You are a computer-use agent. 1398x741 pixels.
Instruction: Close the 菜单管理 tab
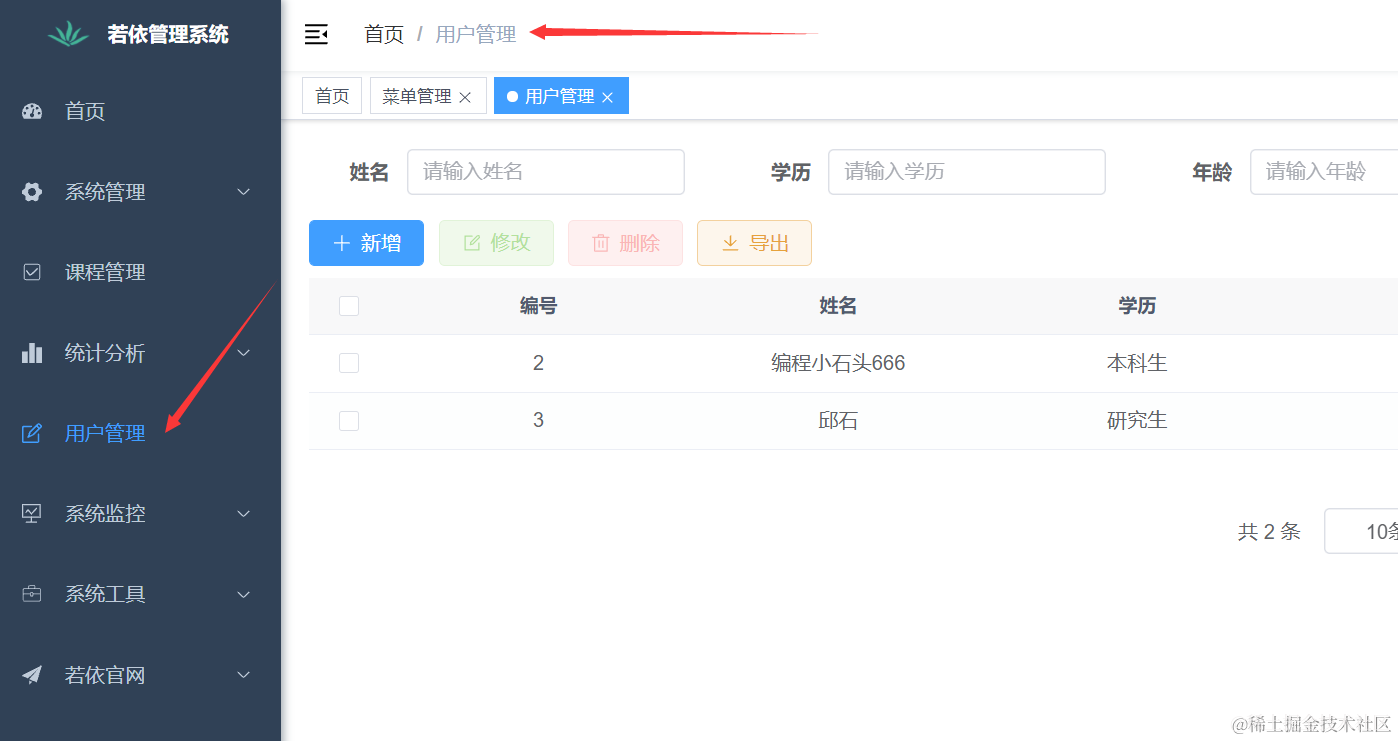[465, 97]
